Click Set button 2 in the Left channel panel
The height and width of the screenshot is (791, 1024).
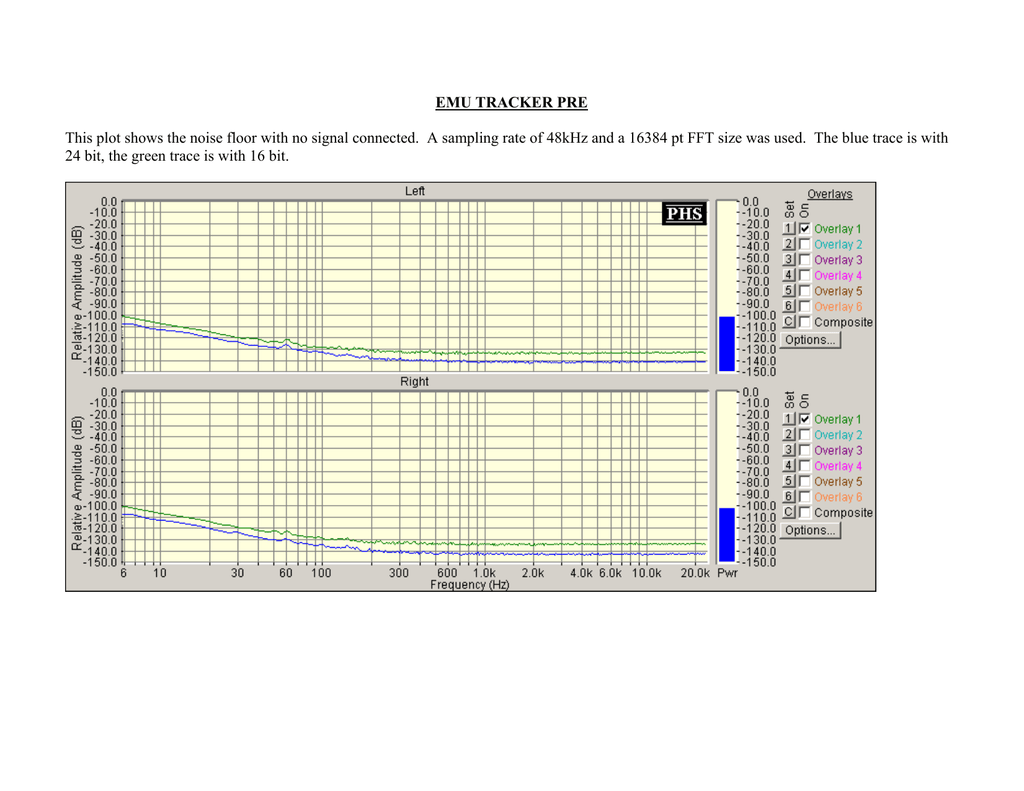coord(789,244)
